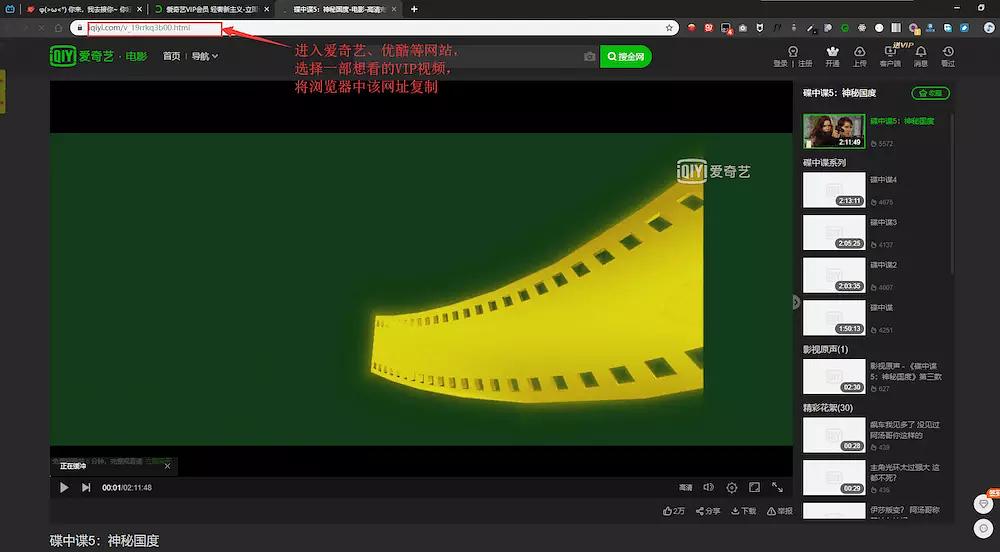Select the active 碟中谍5 browser tab
The image size is (1000, 552).
click(x=339, y=10)
